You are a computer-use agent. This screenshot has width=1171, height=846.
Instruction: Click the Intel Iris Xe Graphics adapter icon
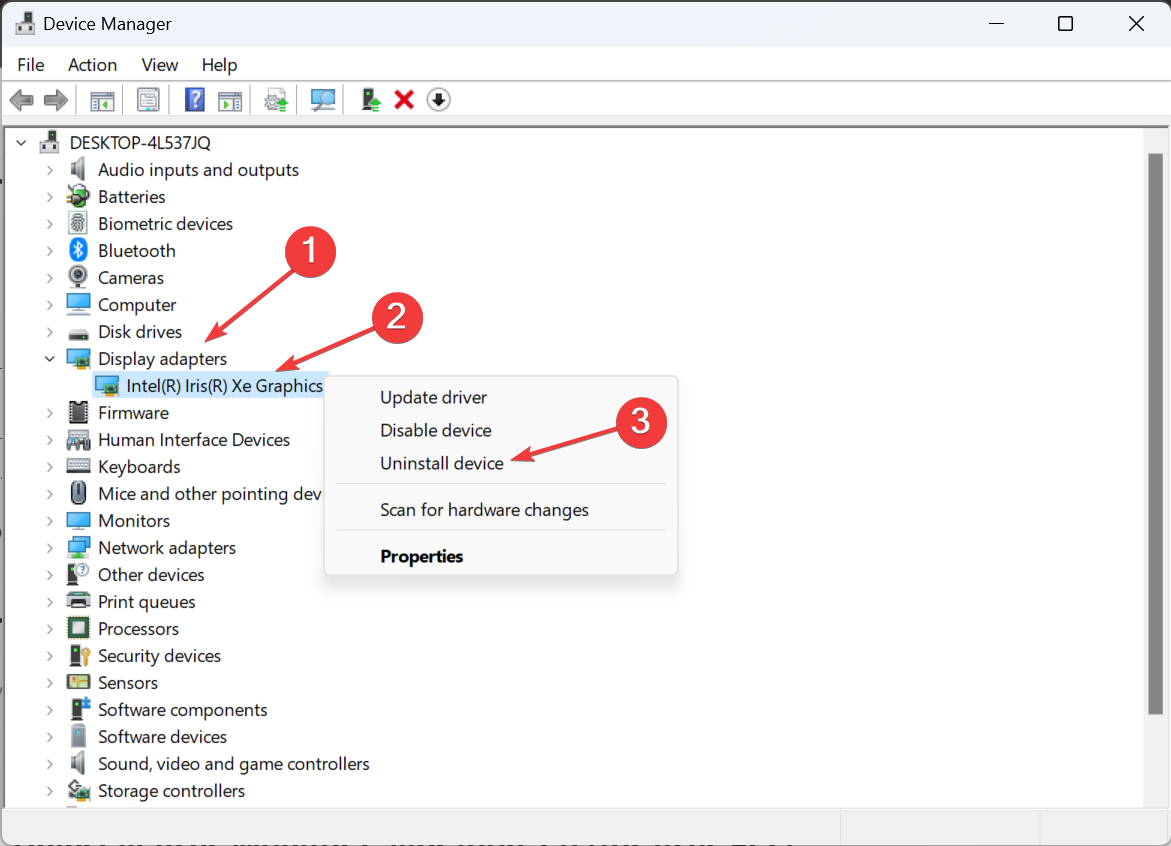pyautogui.click(x=107, y=386)
